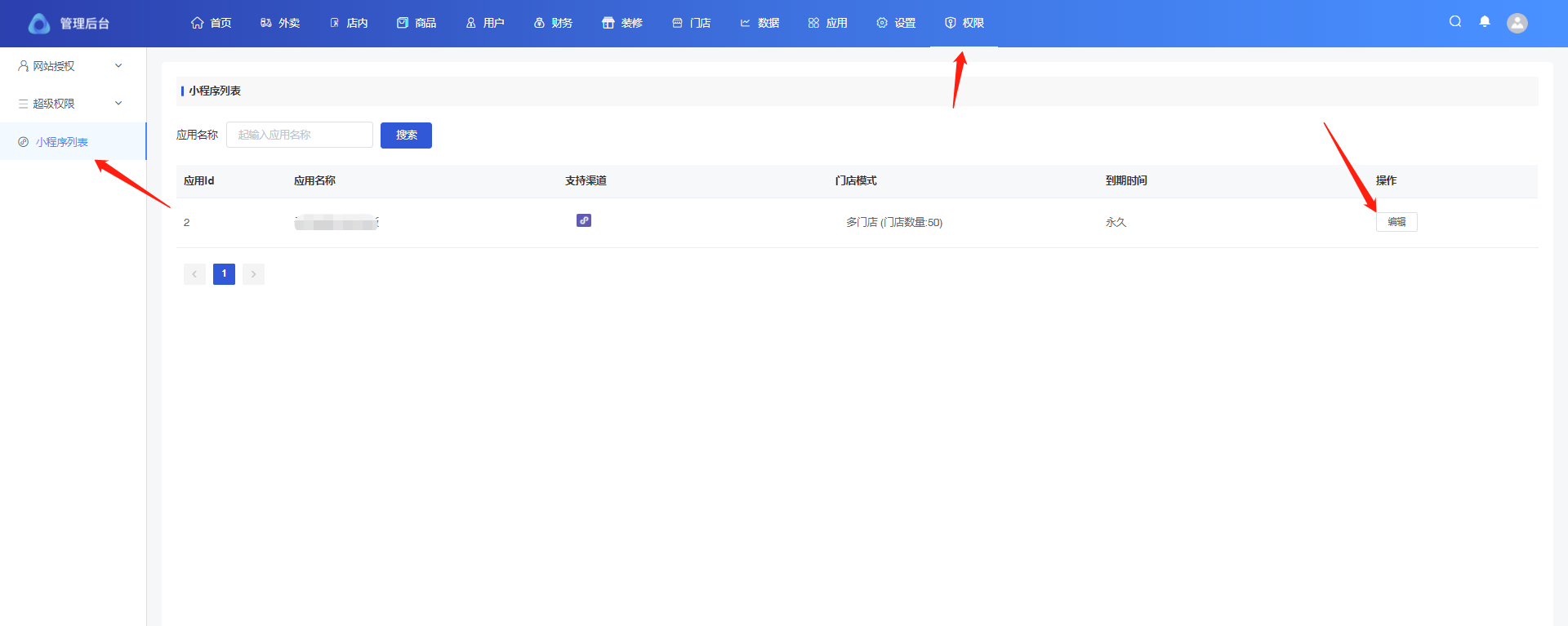Expand the 网站授权 sidebar menu

70,66
